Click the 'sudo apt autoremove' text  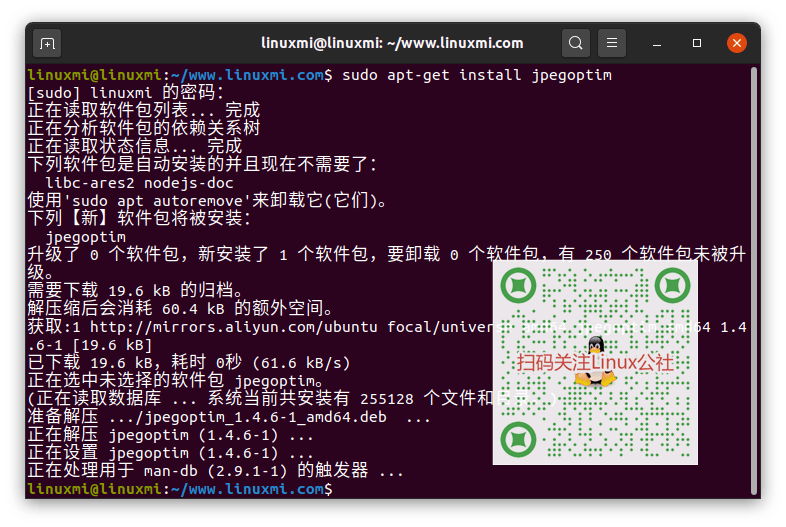tap(157, 201)
